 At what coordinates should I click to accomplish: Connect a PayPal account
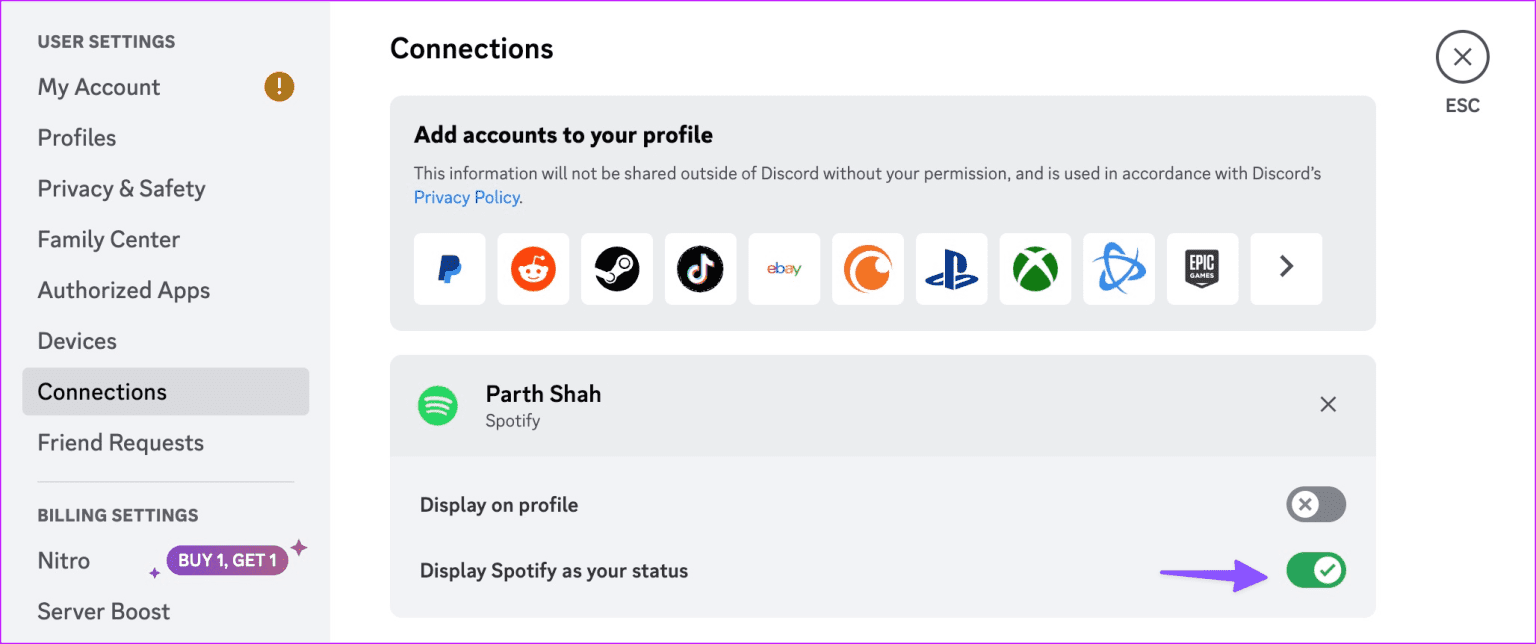click(449, 269)
